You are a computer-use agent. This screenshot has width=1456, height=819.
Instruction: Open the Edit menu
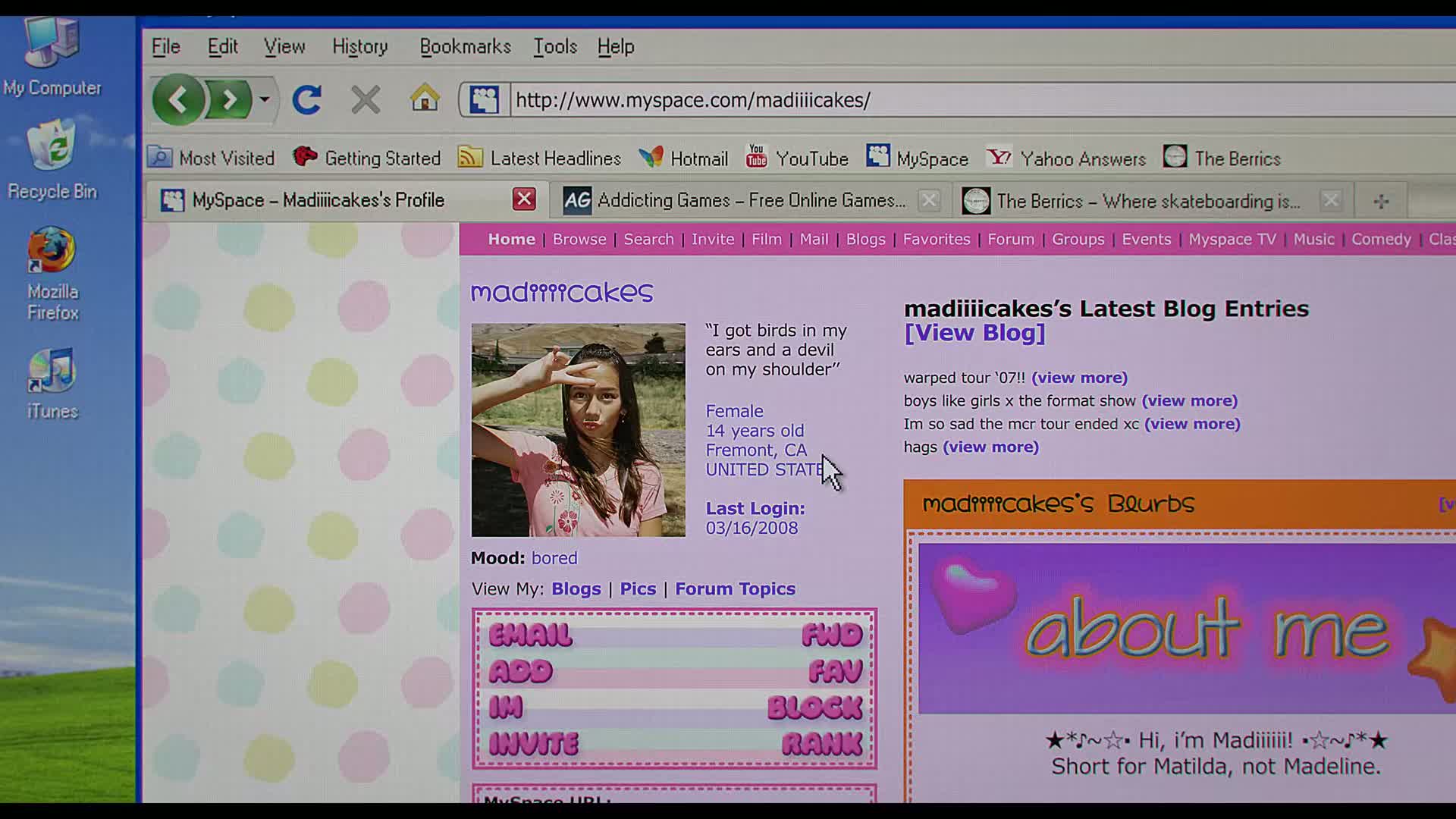point(223,47)
